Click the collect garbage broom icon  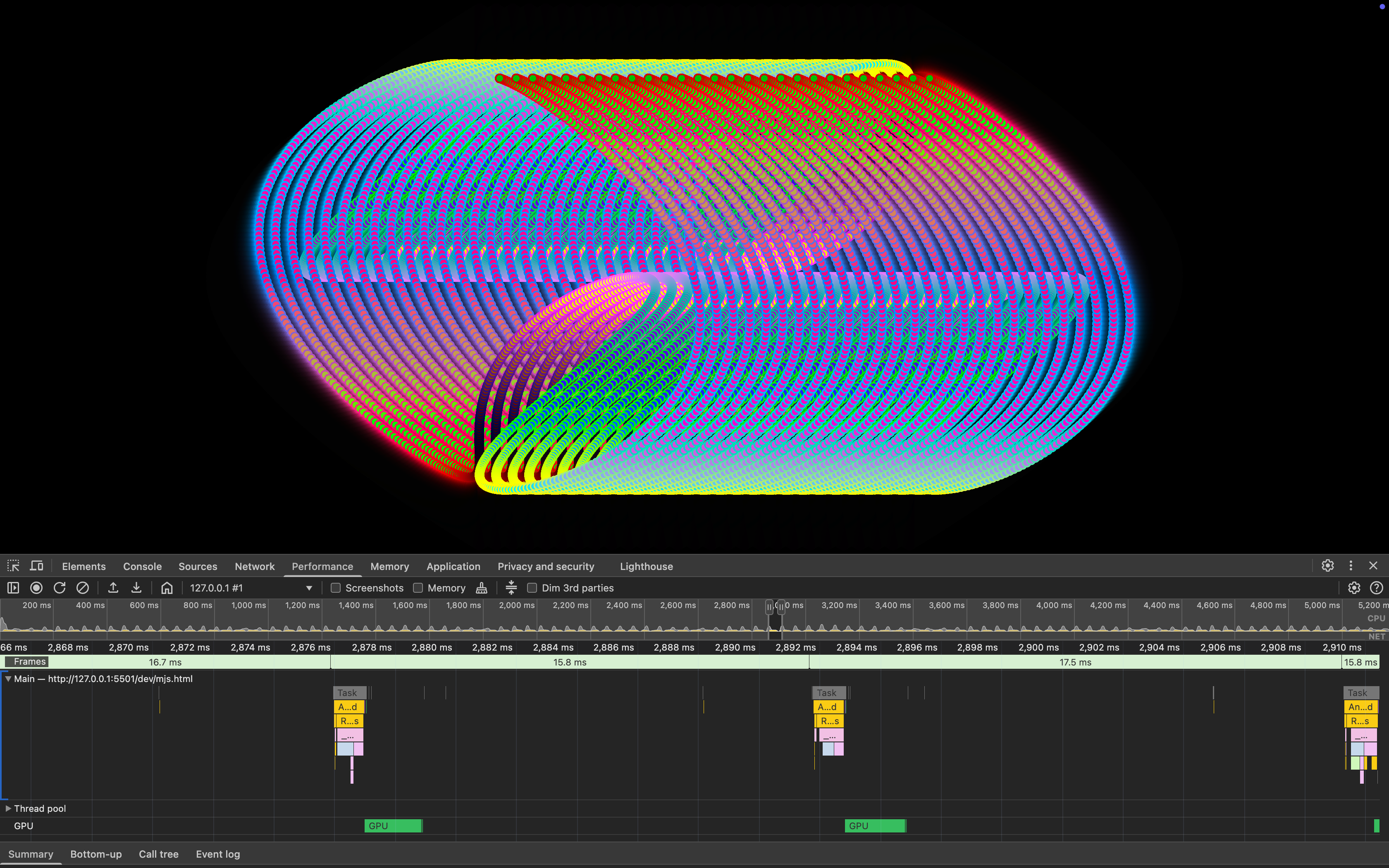[482, 588]
